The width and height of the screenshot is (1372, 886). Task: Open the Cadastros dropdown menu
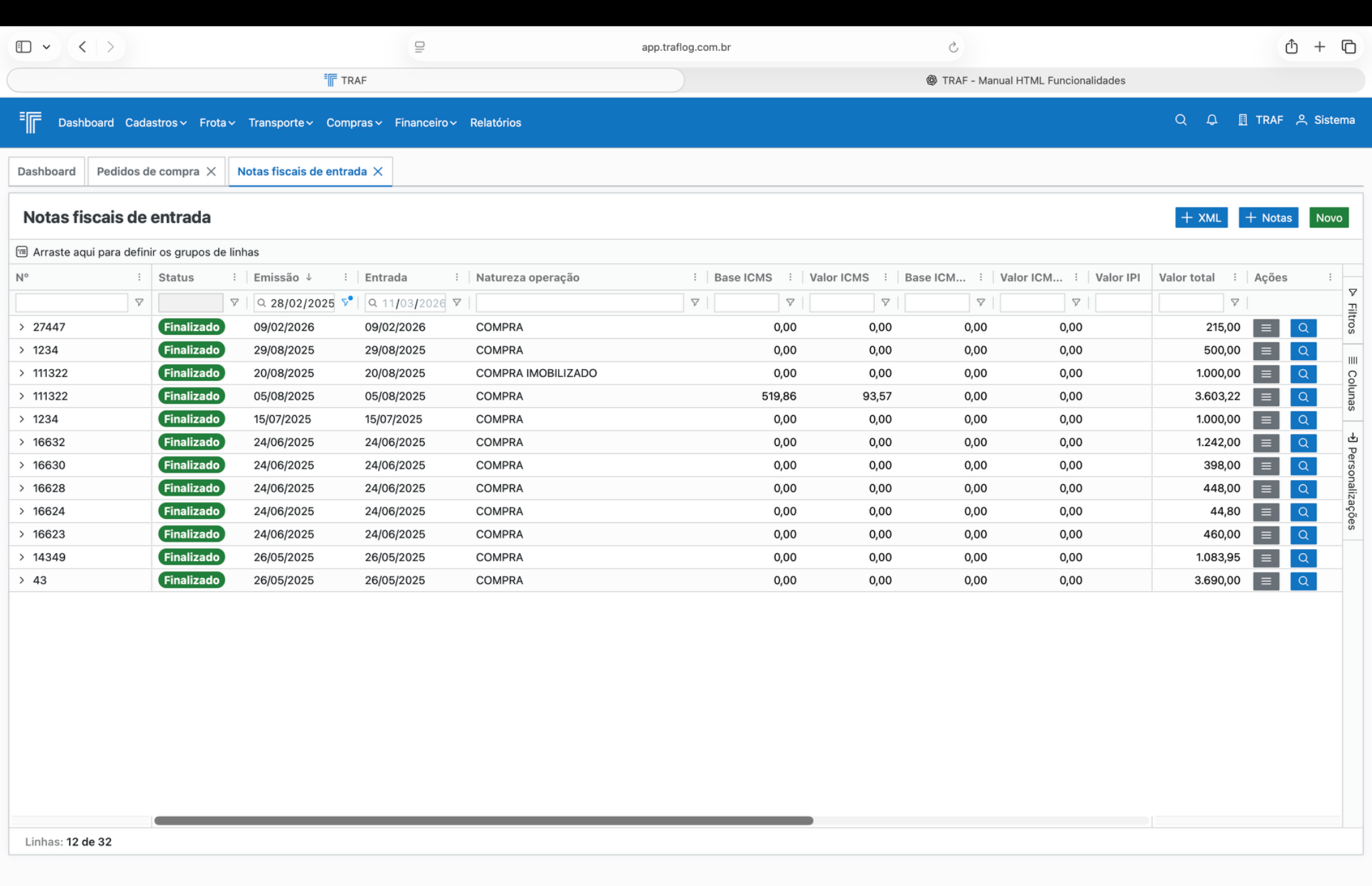click(155, 123)
